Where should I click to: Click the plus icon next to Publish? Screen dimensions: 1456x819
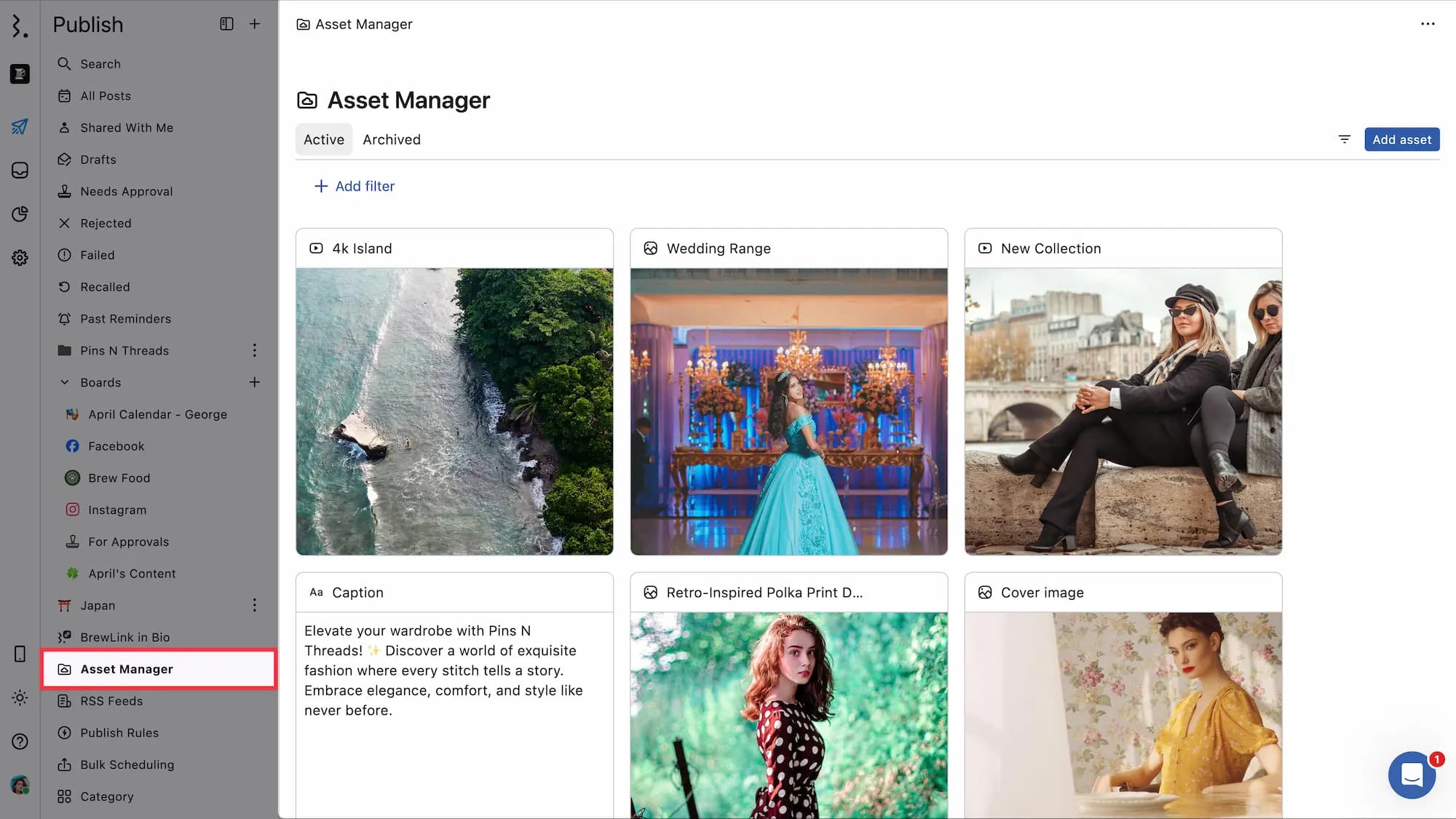[x=255, y=24]
